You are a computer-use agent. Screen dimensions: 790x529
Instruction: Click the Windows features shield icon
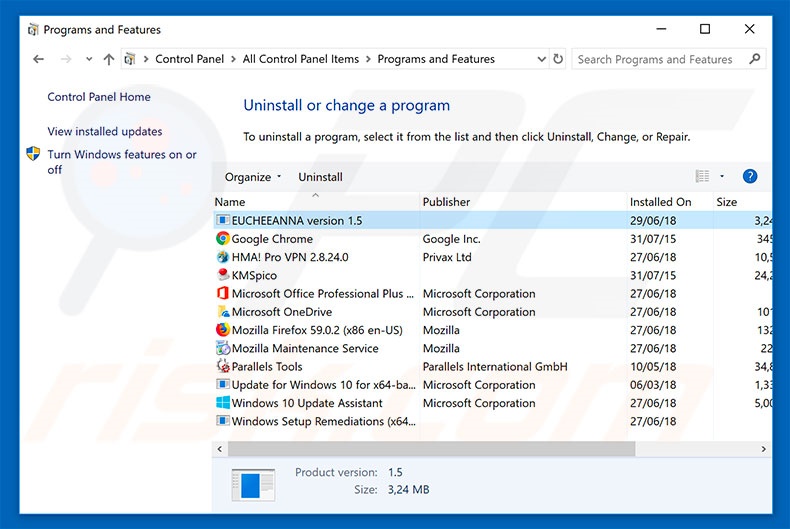click(x=33, y=154)
